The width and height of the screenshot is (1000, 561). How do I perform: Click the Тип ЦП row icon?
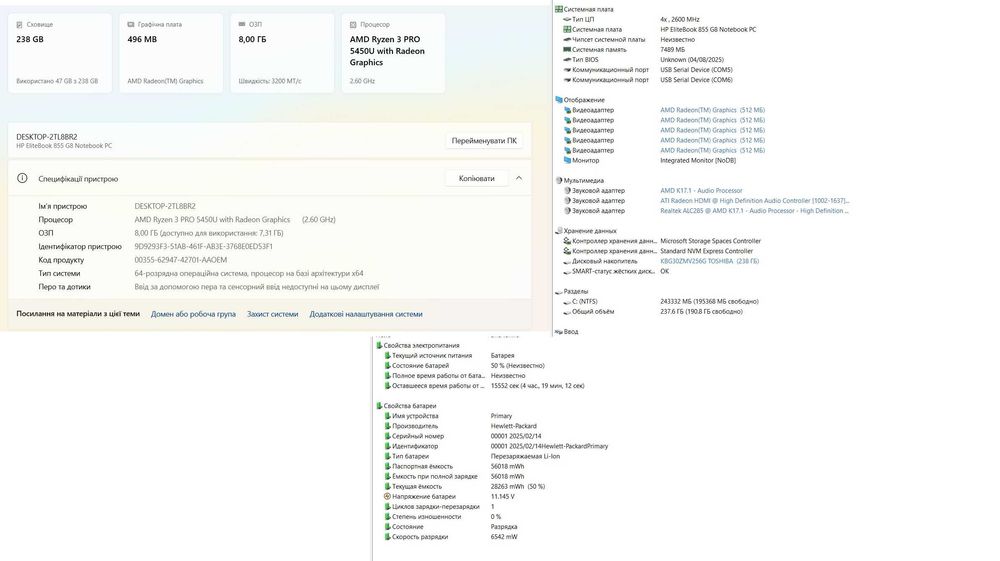567,19
